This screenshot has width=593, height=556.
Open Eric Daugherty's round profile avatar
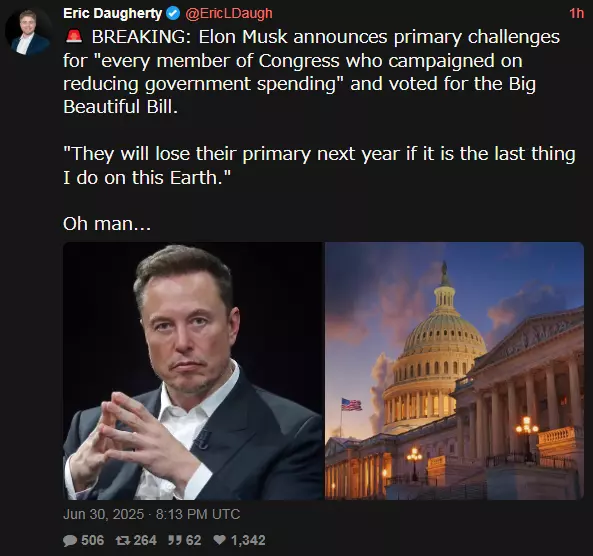(28, 32)
